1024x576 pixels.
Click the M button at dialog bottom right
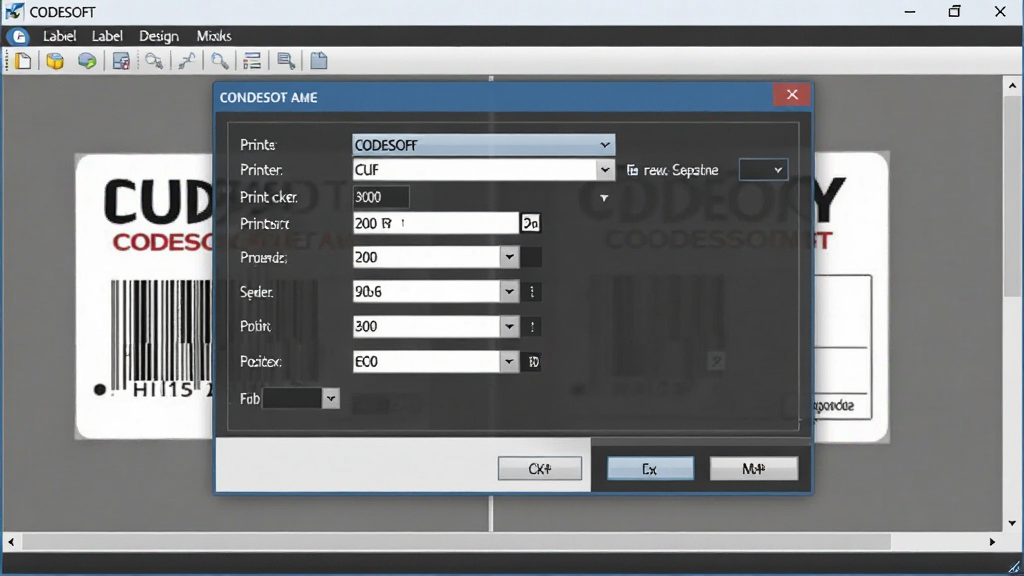pyautogui.click(x=754, y=468)
